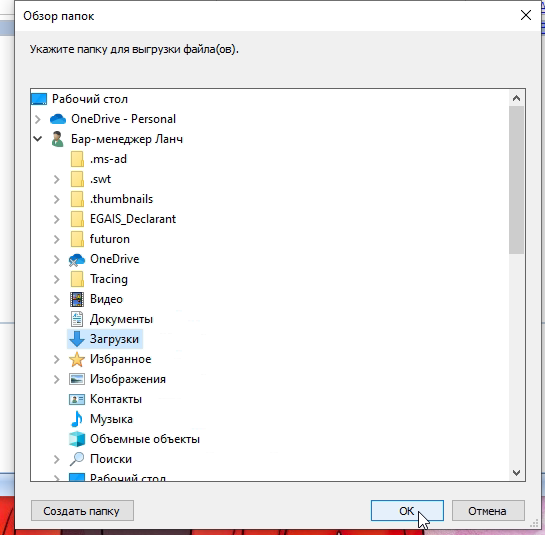Cancel the dialog with Отмена
This screenshot has width=545, height=535.
coord(488,511)
